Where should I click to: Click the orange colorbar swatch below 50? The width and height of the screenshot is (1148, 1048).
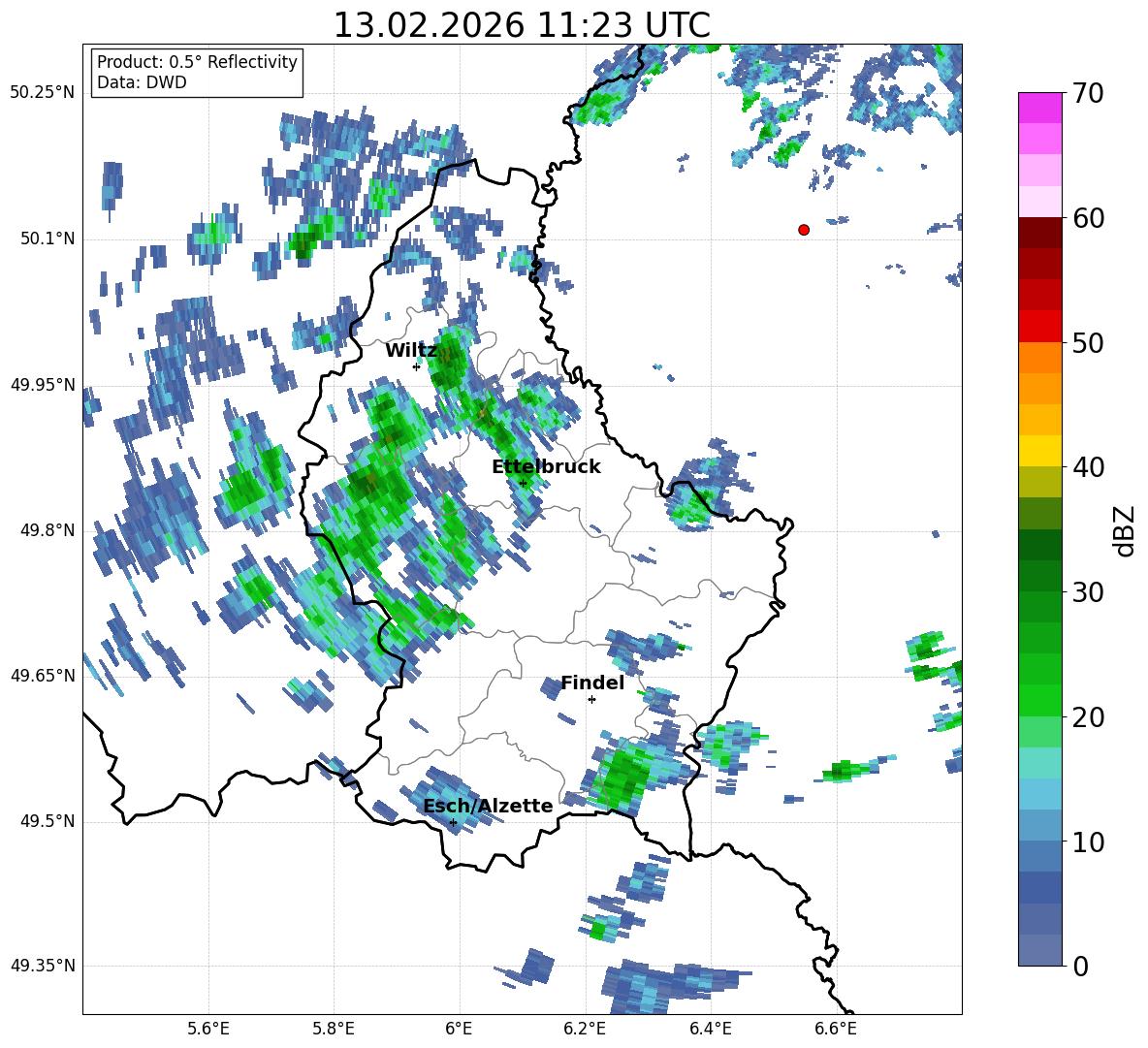[x=1039, y=358]
